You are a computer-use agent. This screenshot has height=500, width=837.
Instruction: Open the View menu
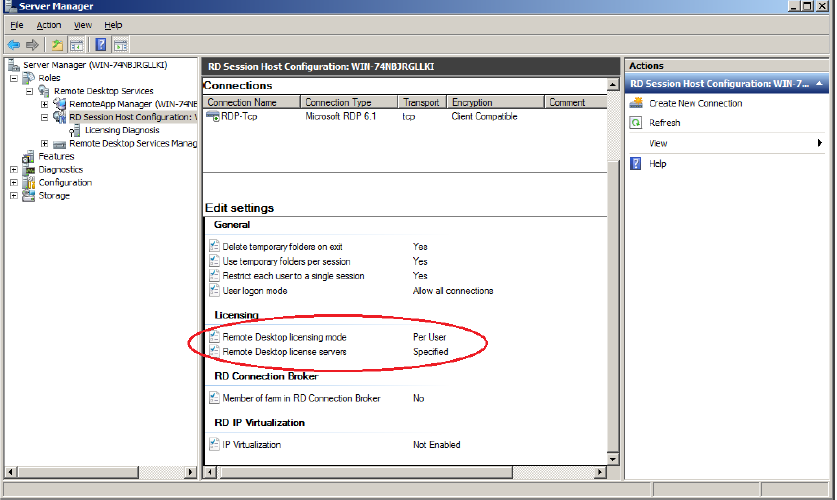point(83,25)
